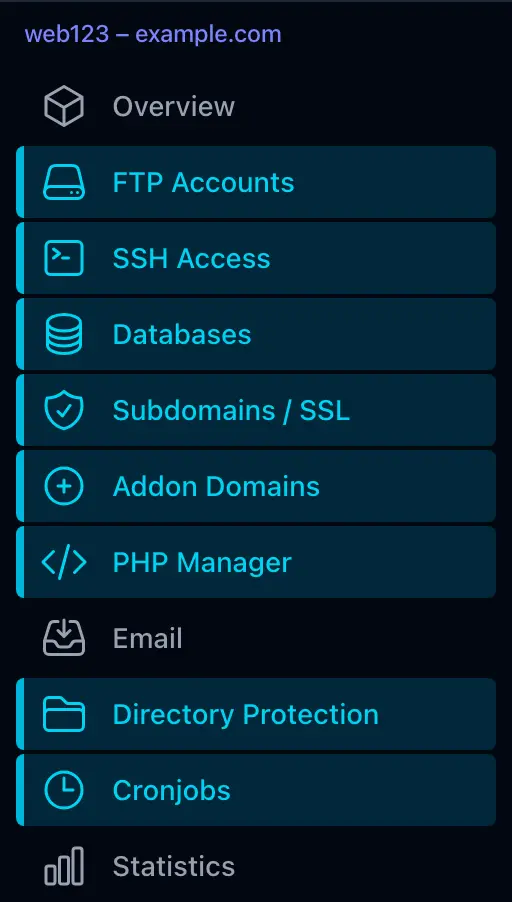
Task: Click the cube icon beside Overview
Action: pos(64,106)
